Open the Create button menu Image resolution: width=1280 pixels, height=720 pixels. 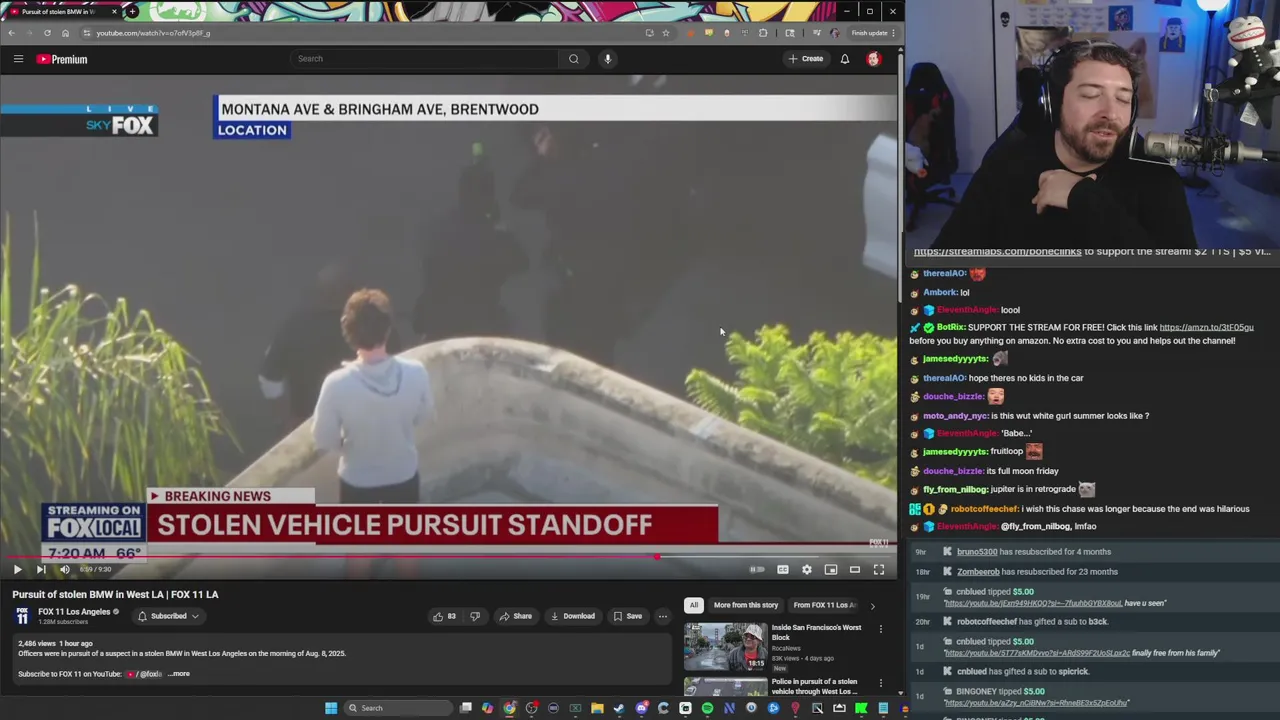(x=805, y=59)
